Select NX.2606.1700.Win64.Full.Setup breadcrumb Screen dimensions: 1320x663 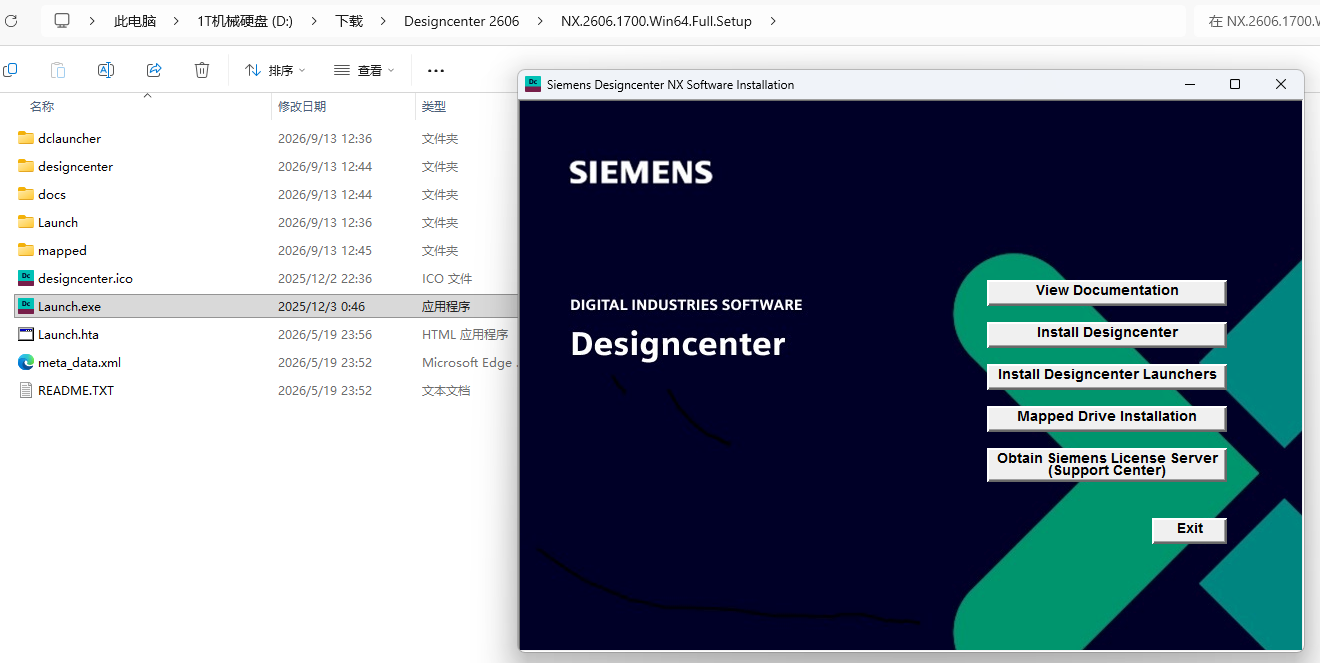point(656,20)
